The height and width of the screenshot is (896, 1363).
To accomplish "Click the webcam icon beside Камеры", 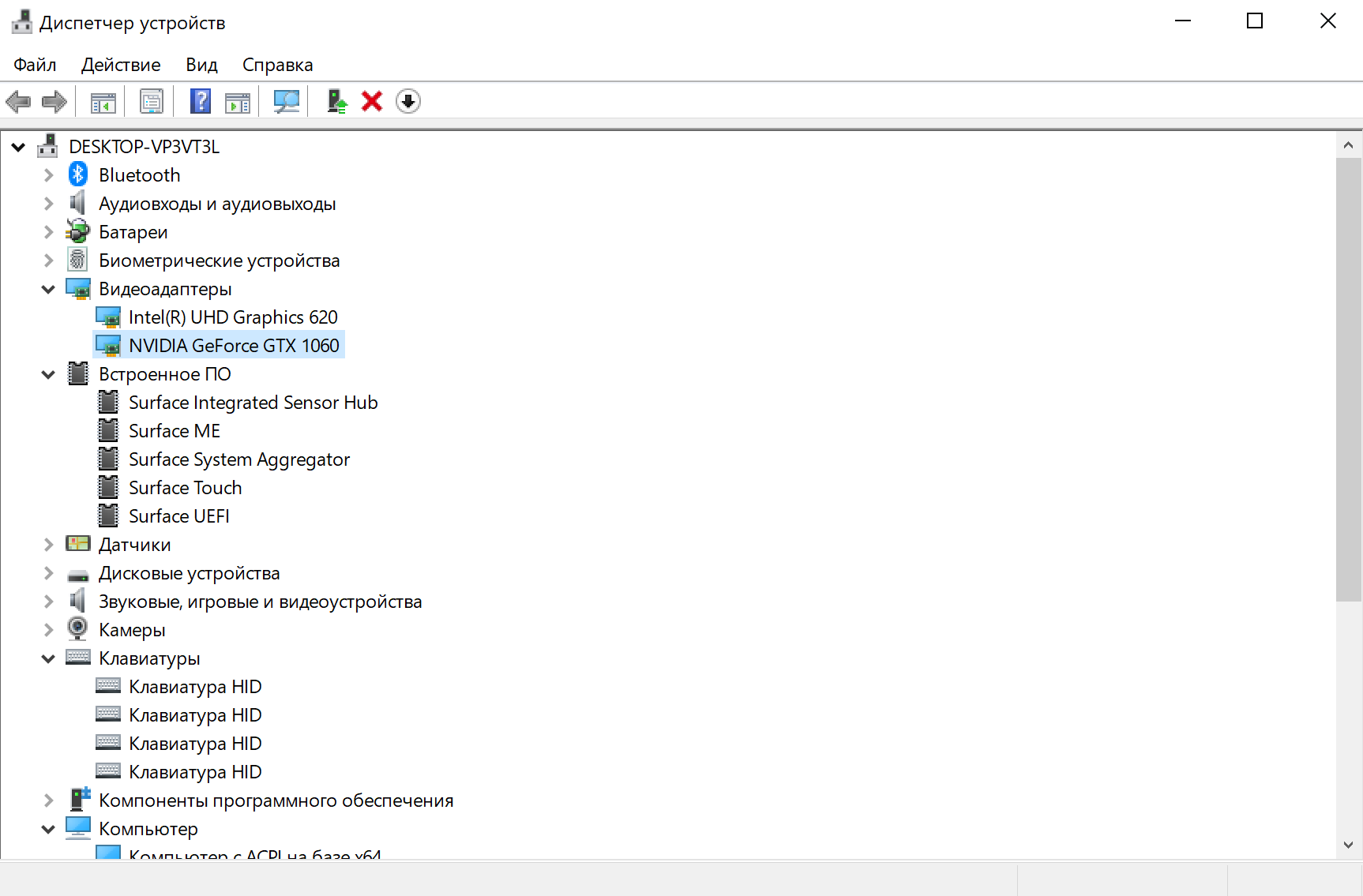I will pyautogui.click(x=78, y=629).
